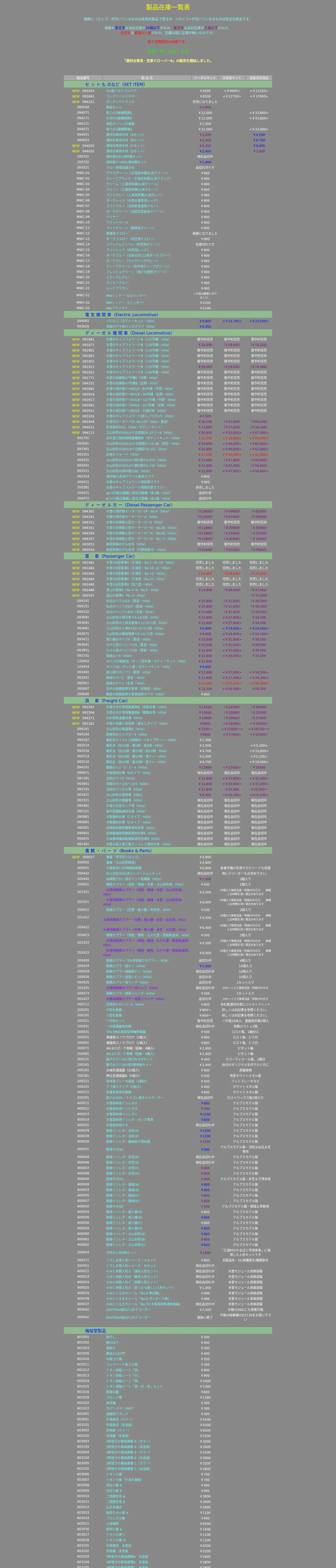
Task: Click the 製品在庫一覧表 page title
Action: [168, 7]
